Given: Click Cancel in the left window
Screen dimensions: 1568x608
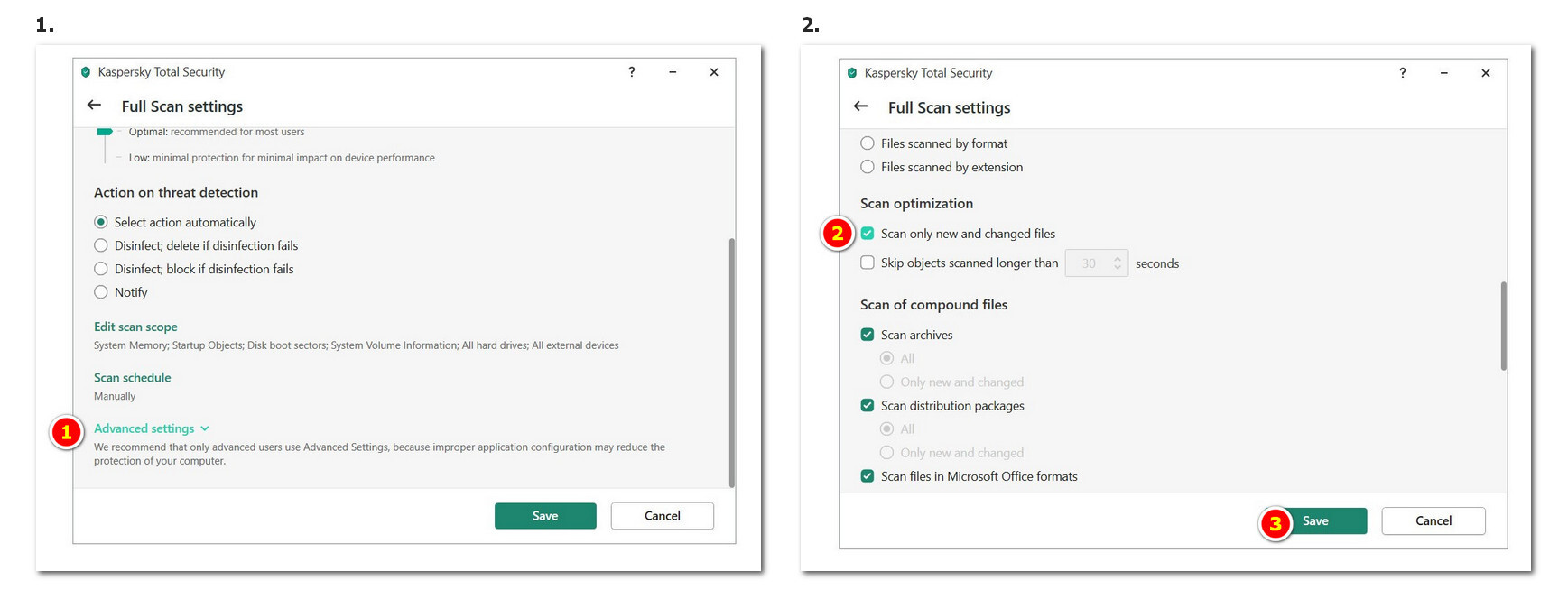Looking at the screenshot, I should pos(662,516).
